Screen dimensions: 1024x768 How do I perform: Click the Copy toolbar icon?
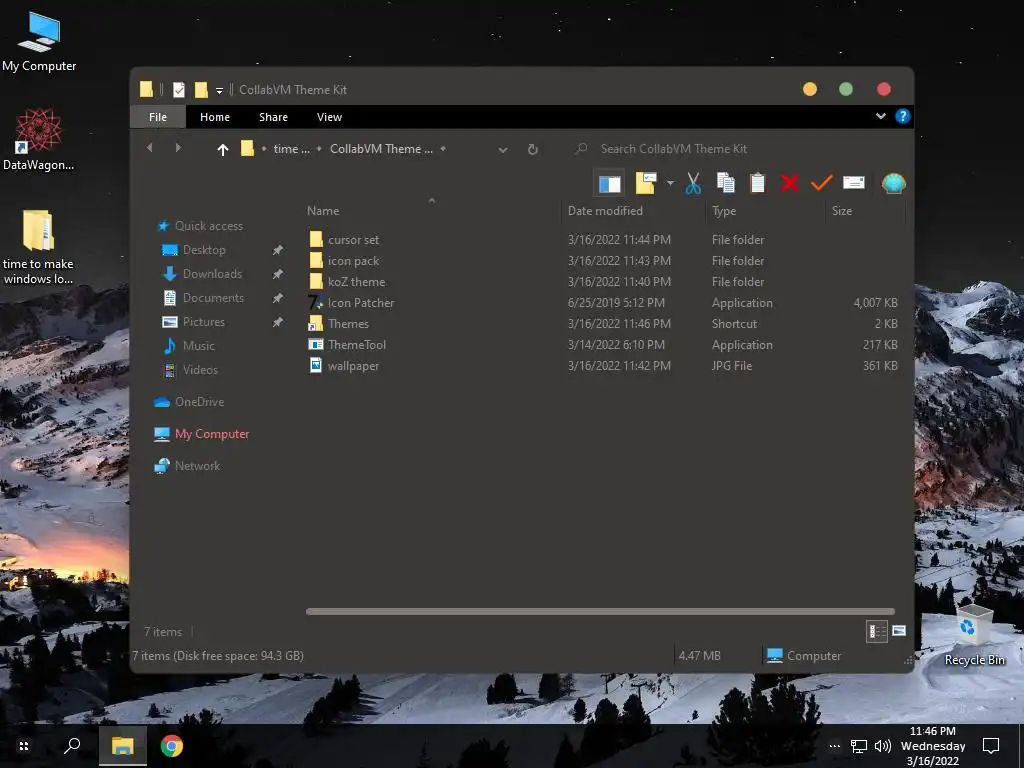726,184
